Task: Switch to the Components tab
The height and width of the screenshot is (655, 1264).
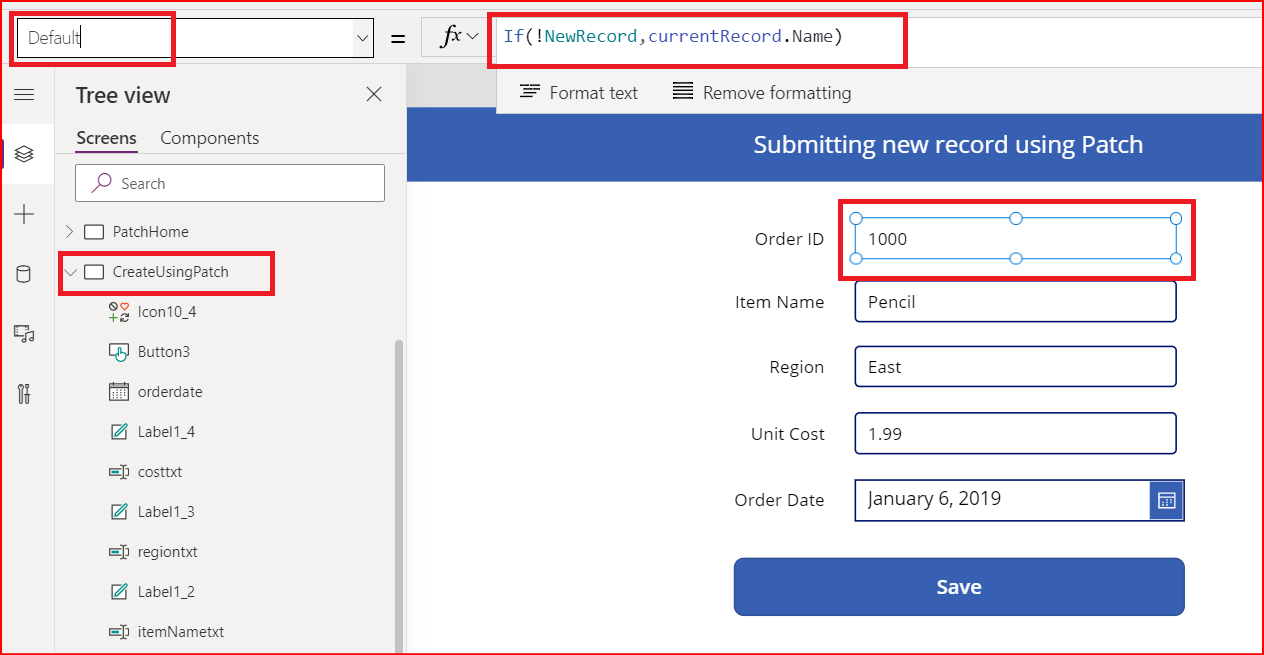Action: pyautogui.click(x=210, y=138)
